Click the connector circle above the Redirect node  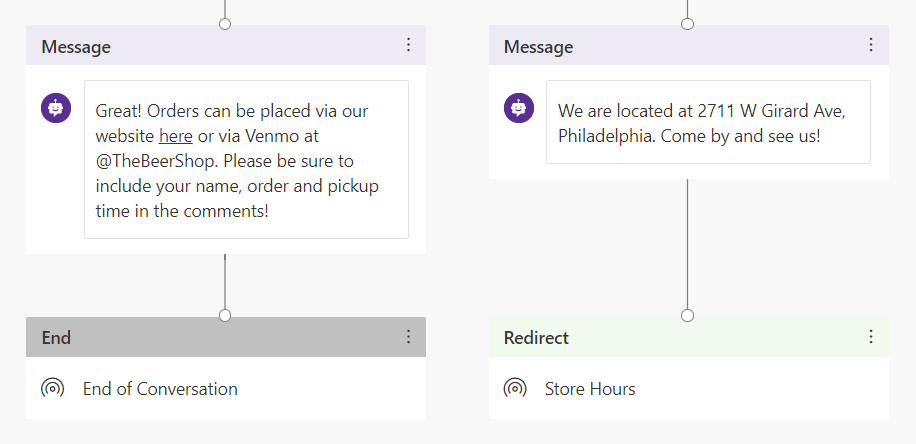[x=687, y=315]
